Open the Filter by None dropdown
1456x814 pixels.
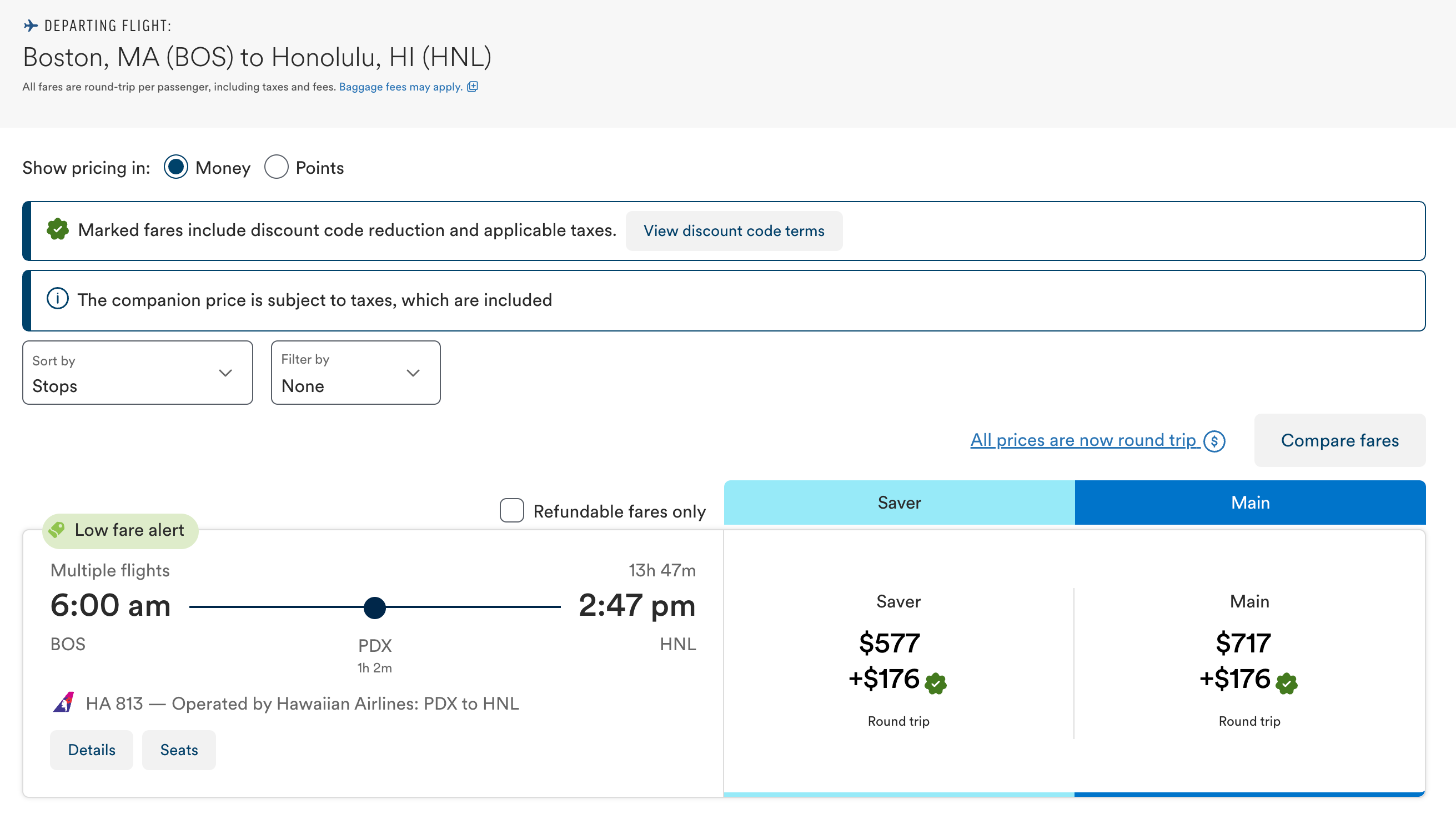pos(355,373)
